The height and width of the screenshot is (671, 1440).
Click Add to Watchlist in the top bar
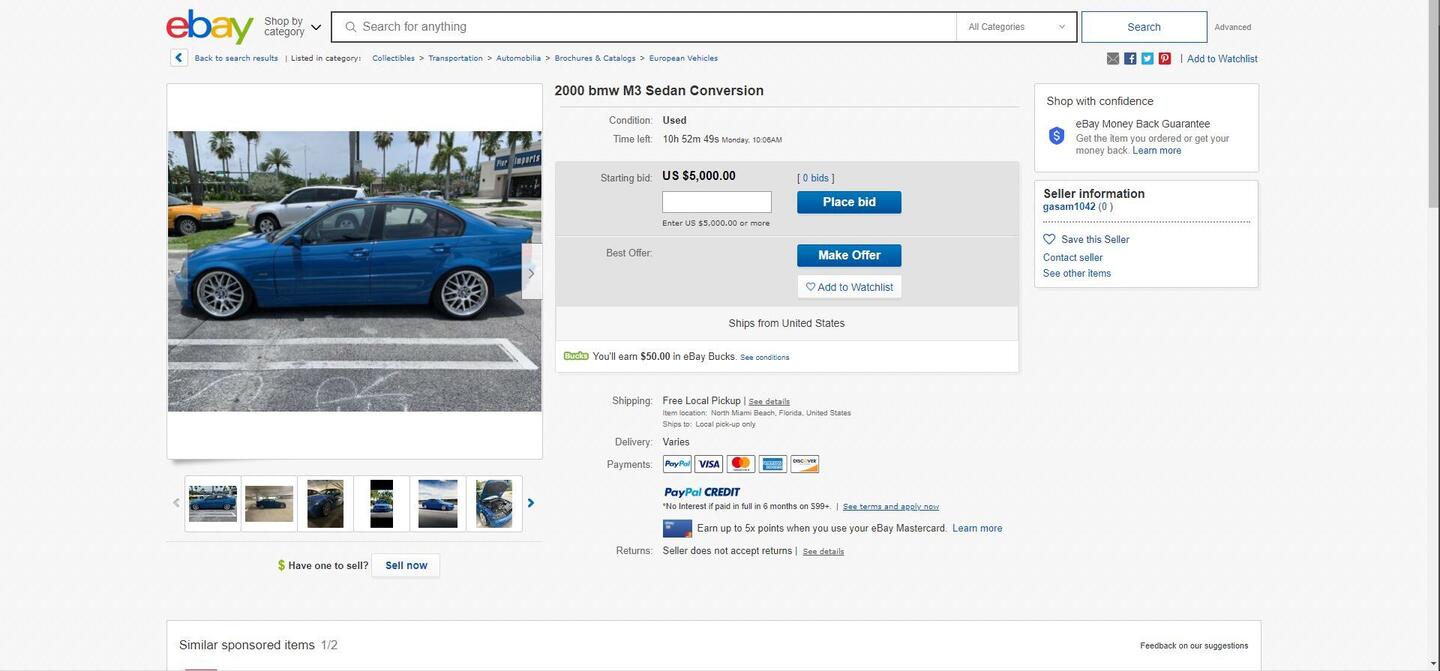pos(1222,59)
